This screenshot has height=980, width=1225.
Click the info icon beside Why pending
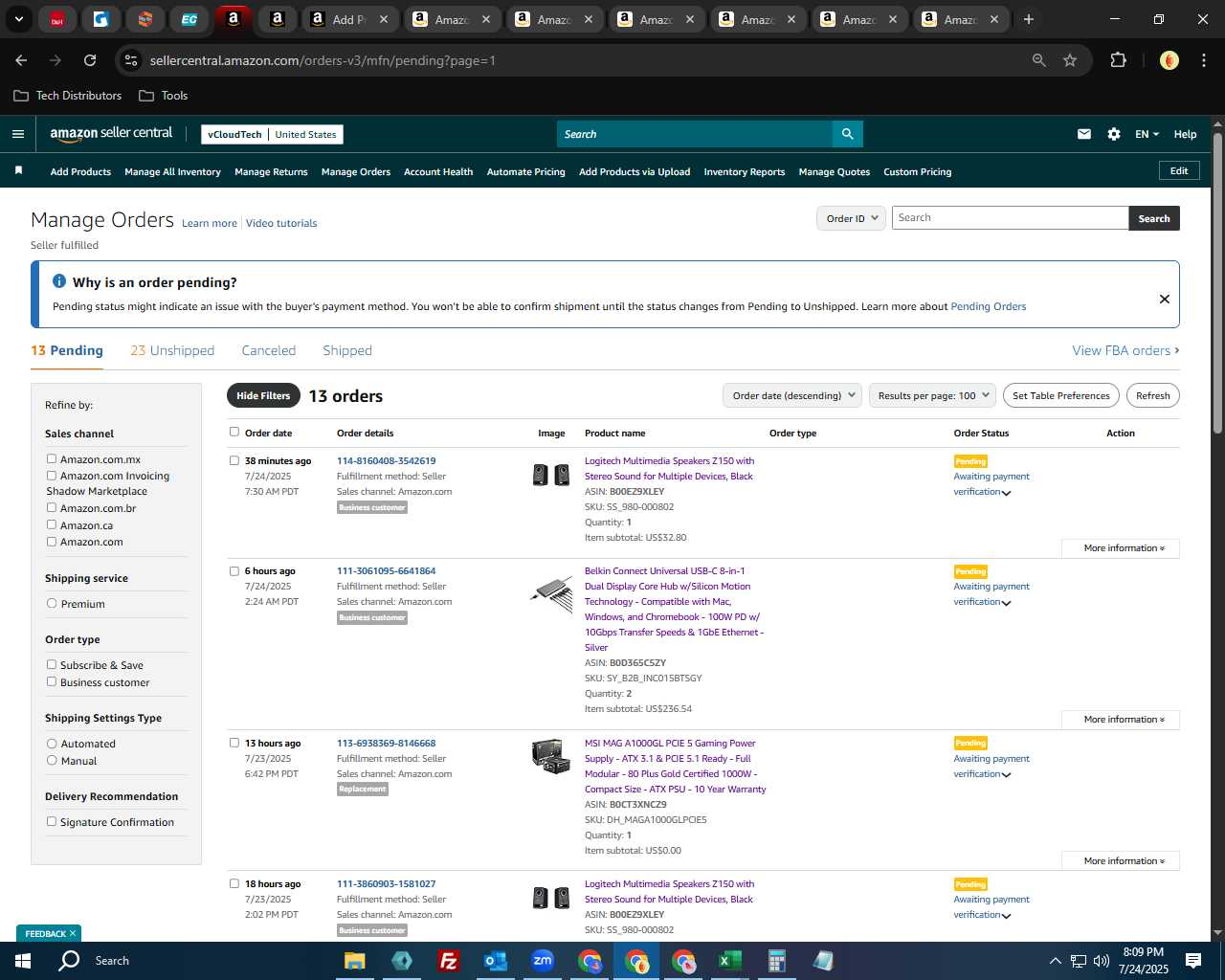58,281
